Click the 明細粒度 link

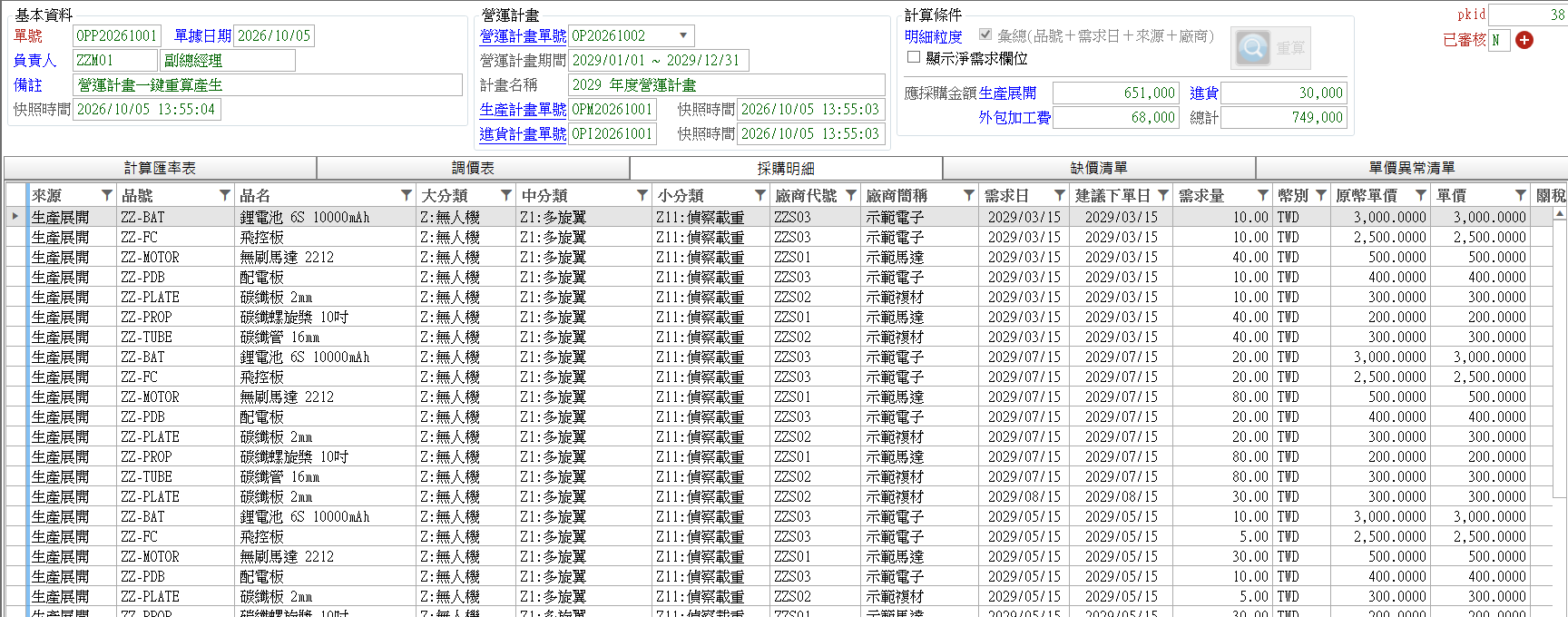933,37
